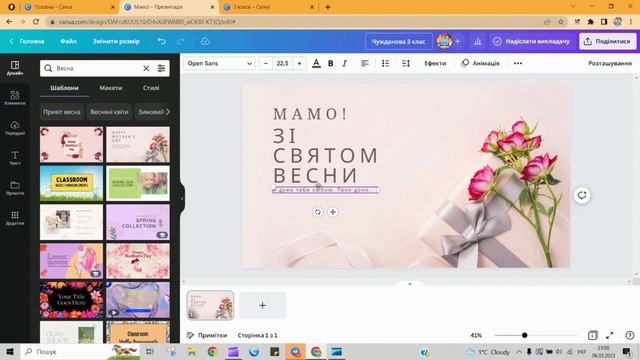This screenshot has width=640, height=360.
Task: Open the Анімація animation panel
Action: 480,63
